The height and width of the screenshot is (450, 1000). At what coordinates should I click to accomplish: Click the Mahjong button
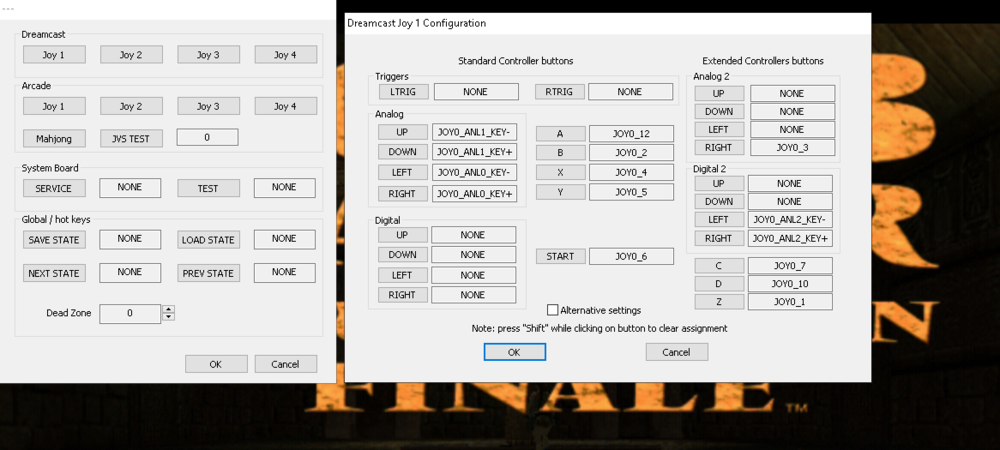click(54, 138)
